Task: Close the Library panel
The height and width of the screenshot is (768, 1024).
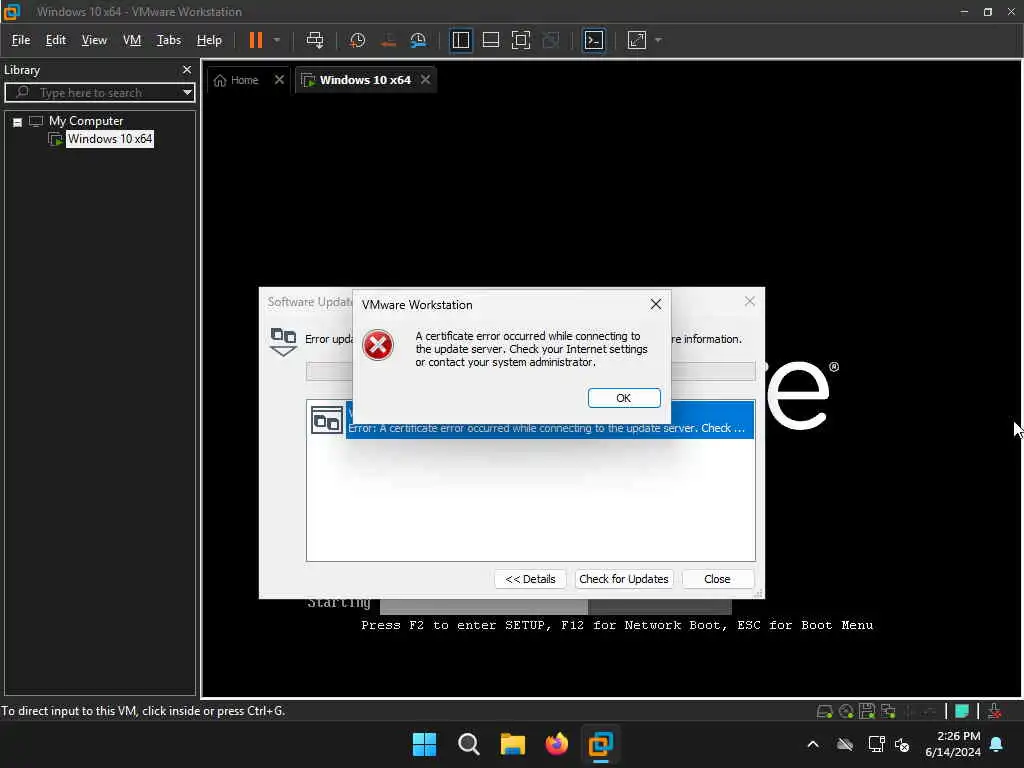Action: pyautogui.click(x=187, y=70)
